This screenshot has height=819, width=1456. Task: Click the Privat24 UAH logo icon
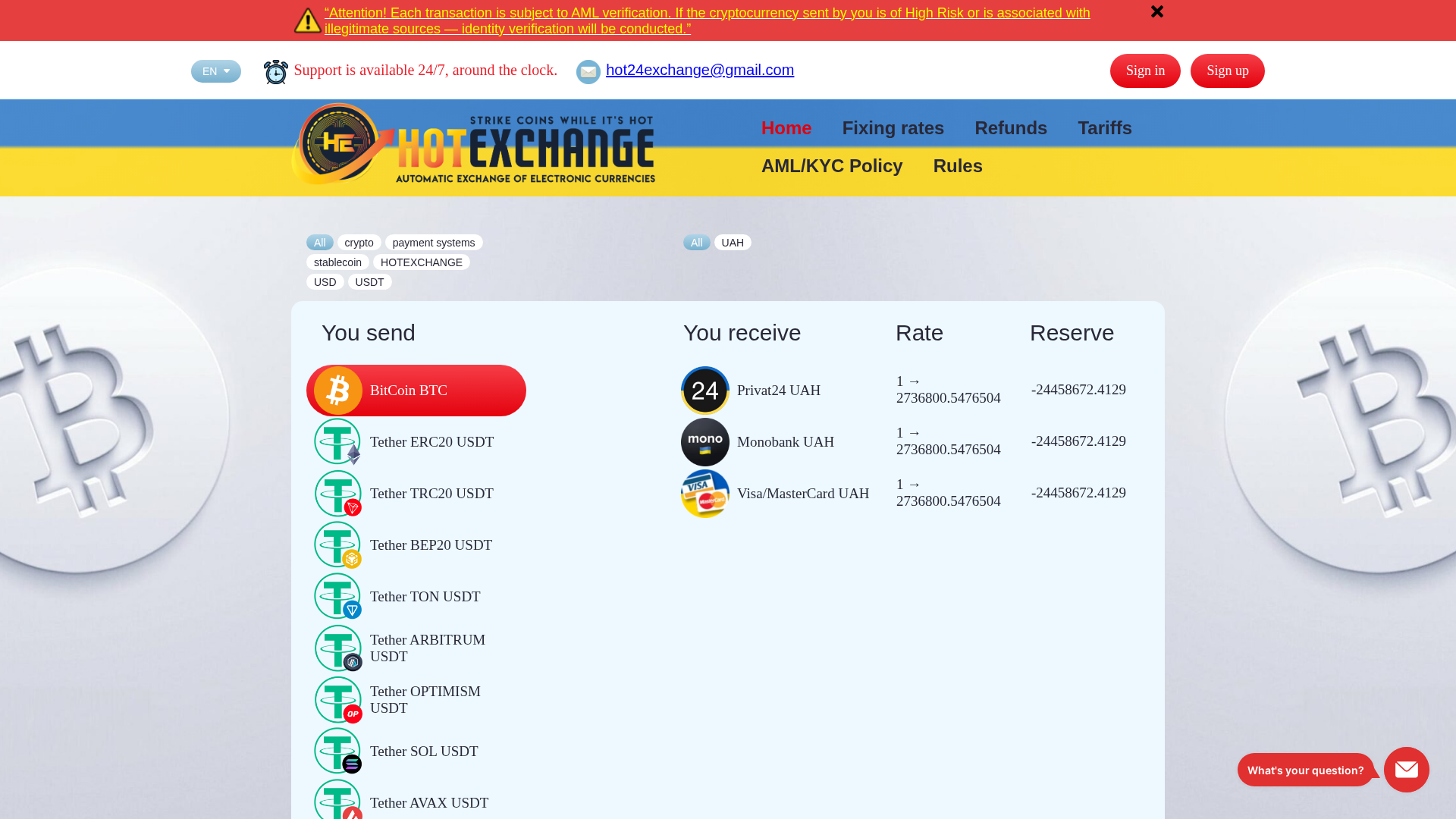point(705,391)
